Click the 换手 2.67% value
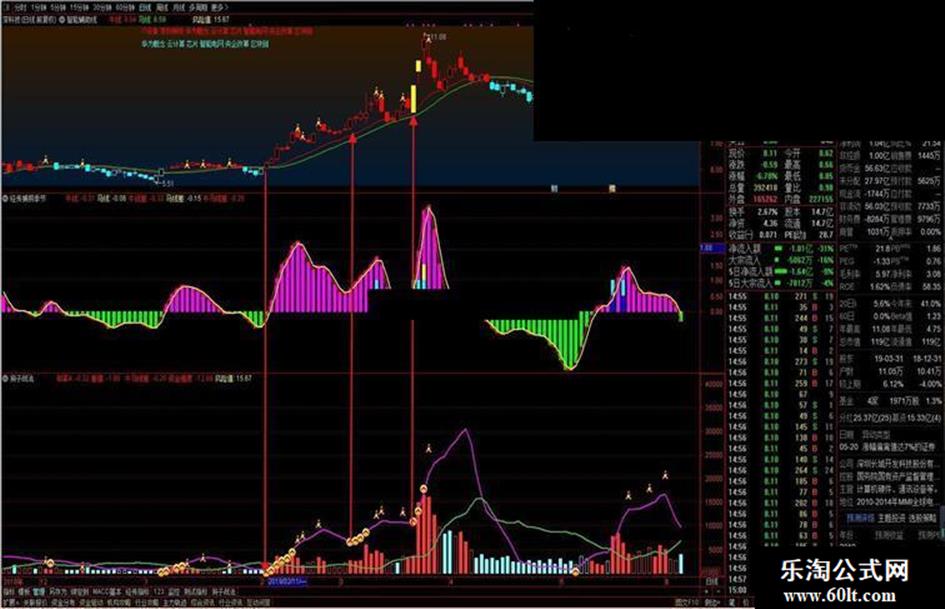945x609 pixels. pyautogui.click(x=768, y=212)
